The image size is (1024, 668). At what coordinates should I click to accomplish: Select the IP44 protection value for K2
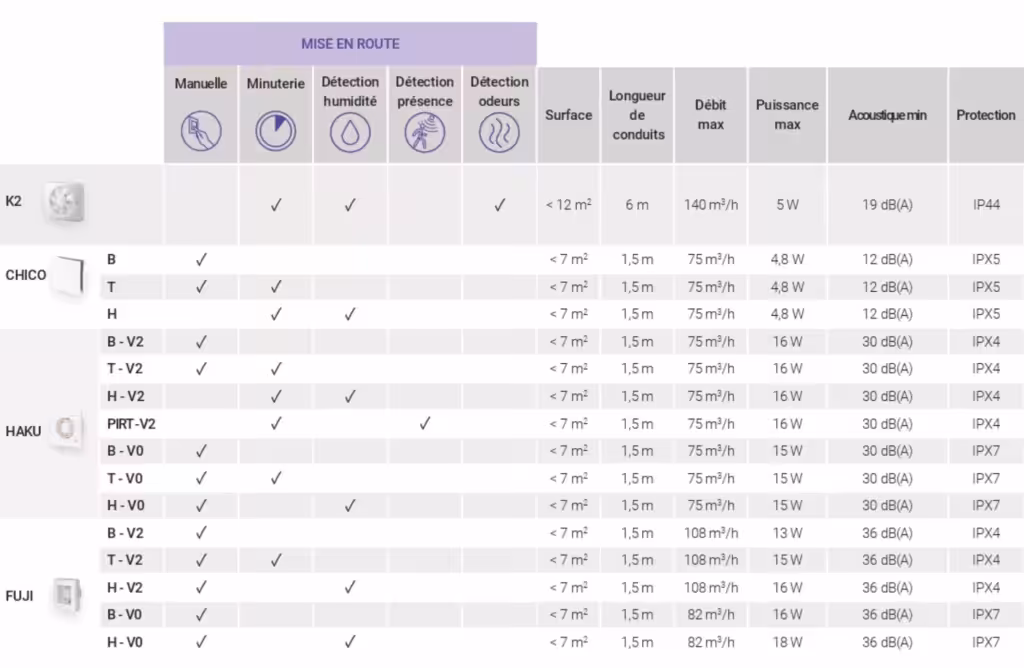point(986,205)
